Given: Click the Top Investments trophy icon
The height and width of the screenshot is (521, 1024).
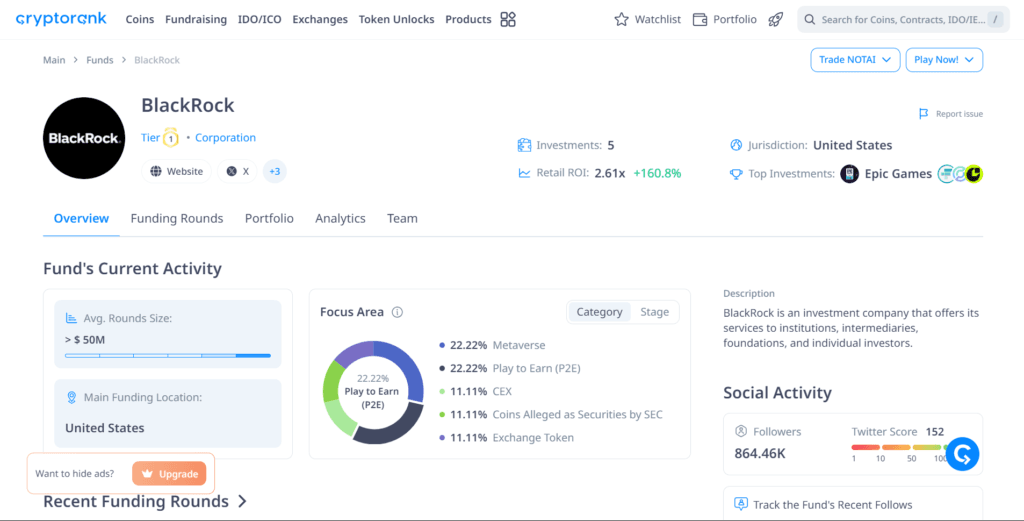Looking at the screenshot, I should coord(736,174).
